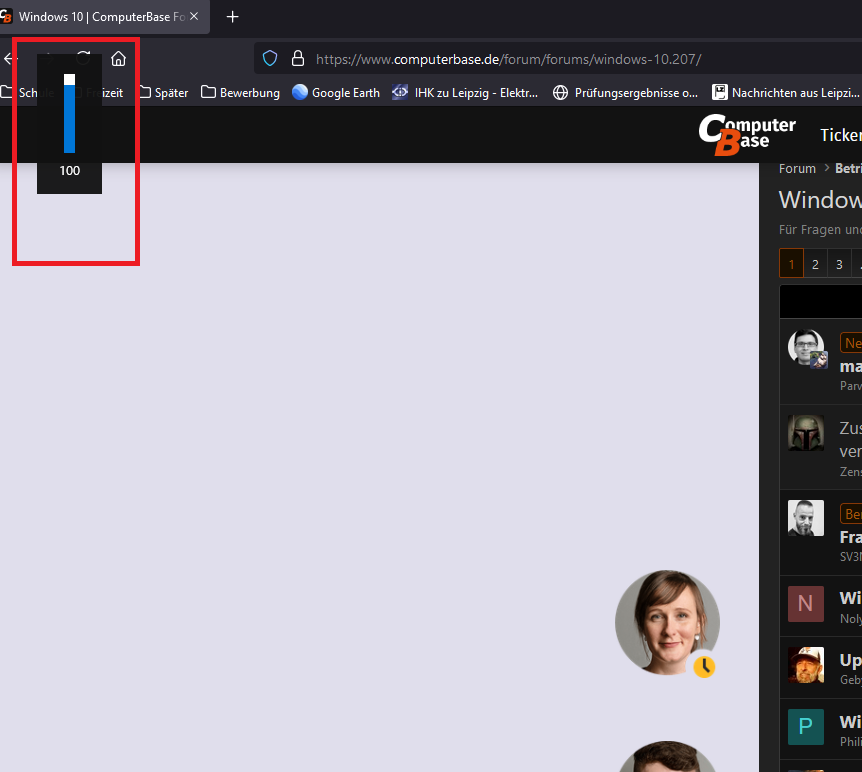Click the ComputerBase logo
Image resolution: width=862 pixels, height=772 pixels.
(x=747, y=134)
